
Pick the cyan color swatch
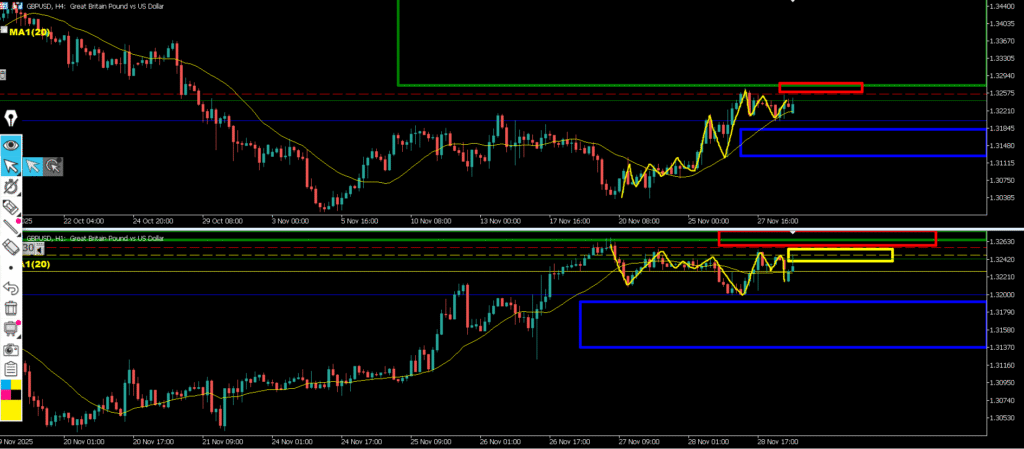point(6,385)
